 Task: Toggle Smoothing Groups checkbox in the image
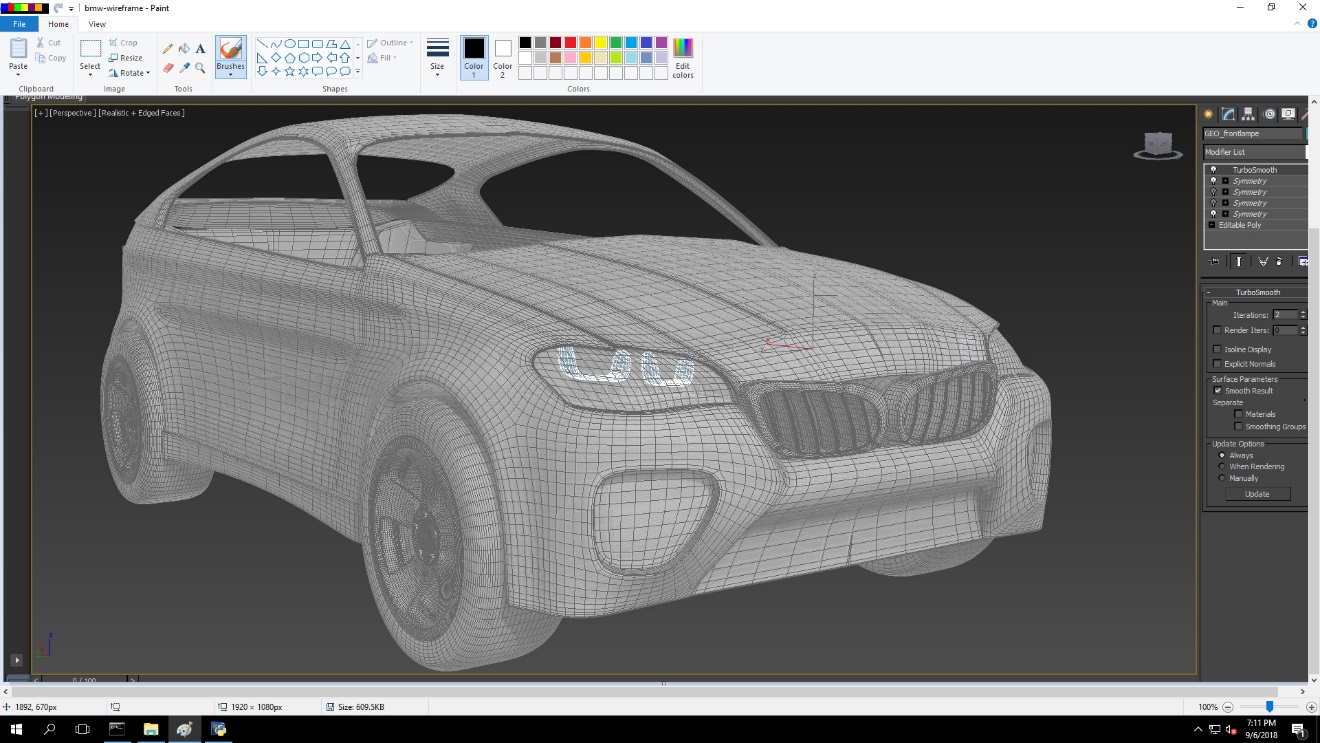coord(1238,427)
